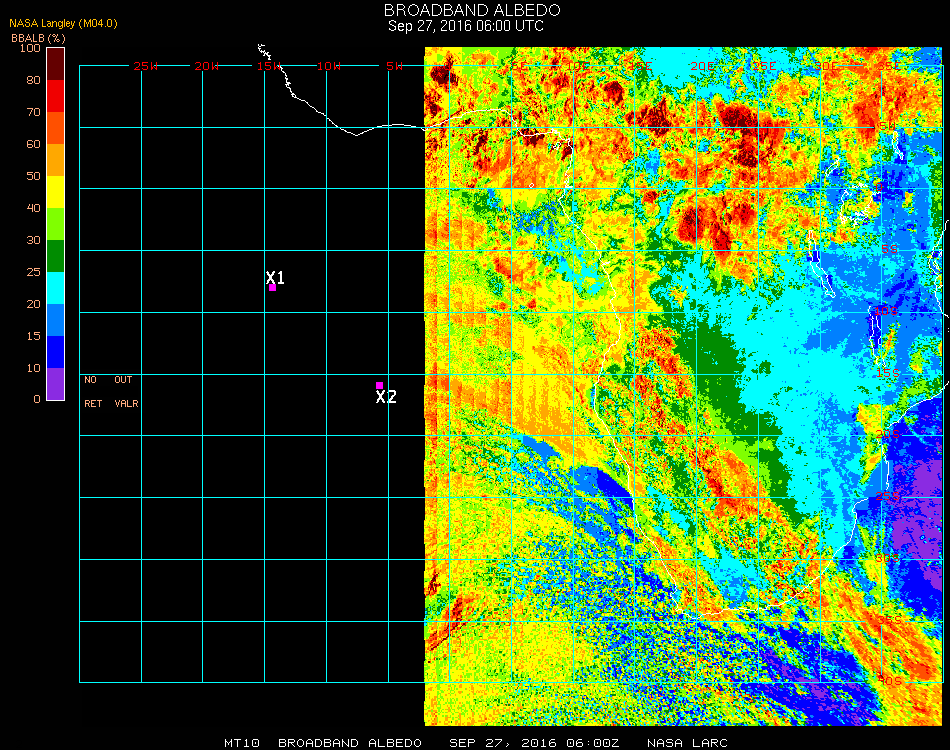Select the dark green 25-30% legend swatch

tap(55, 256)
